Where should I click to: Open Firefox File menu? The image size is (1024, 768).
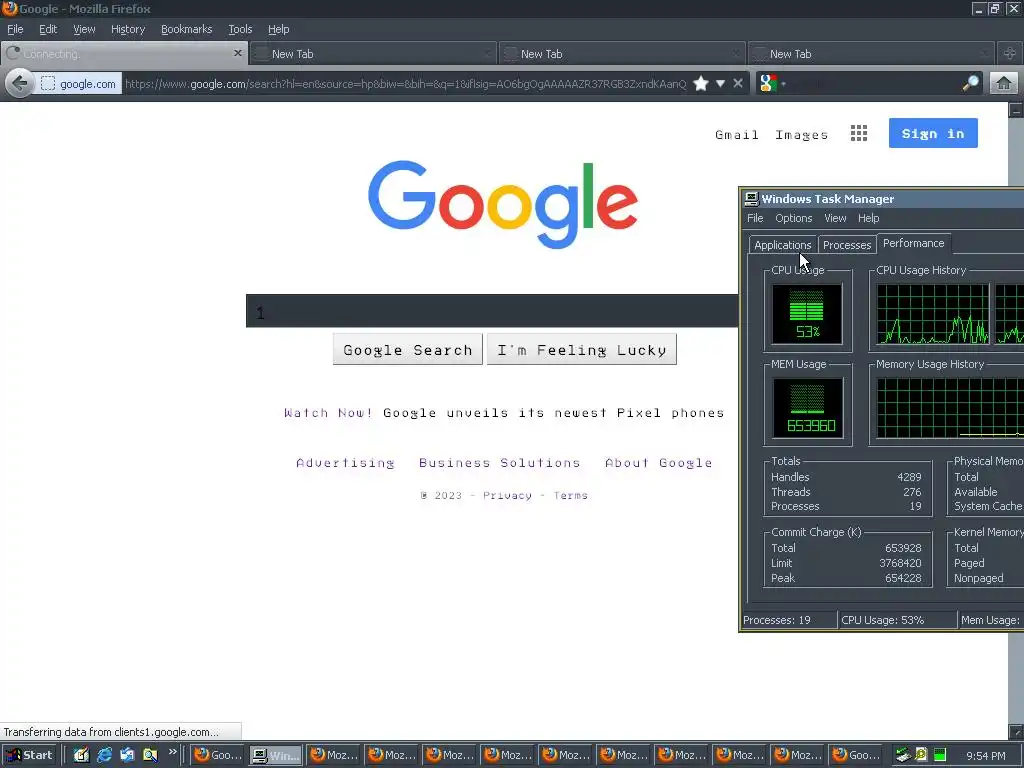coord(15,29)
